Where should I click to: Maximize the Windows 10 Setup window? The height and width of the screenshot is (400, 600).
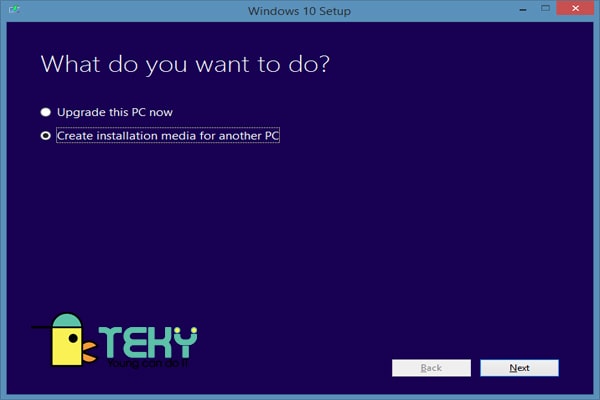tap(545, 8)
